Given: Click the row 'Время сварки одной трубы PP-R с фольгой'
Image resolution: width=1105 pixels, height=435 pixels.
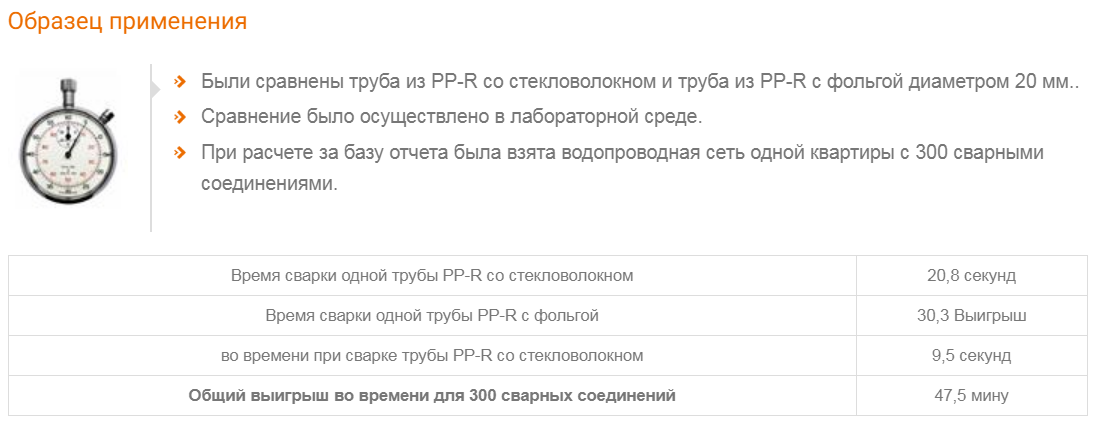Looking at the screenshot, I should click(x=432, y=315).
